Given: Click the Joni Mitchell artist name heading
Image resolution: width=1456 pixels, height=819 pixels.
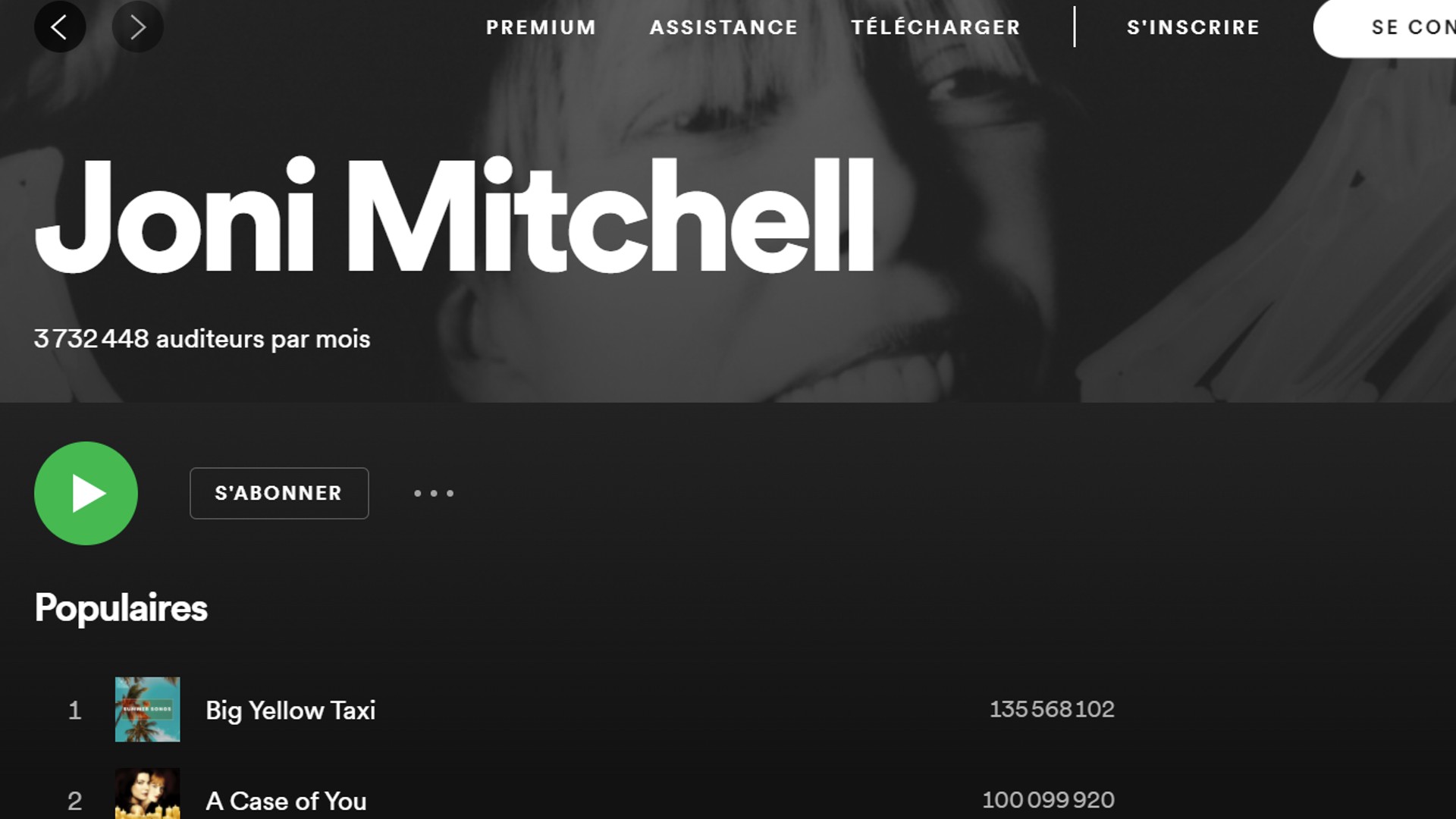Looking at the screenshot, I should pyautogui.click(x=454, y=215).
